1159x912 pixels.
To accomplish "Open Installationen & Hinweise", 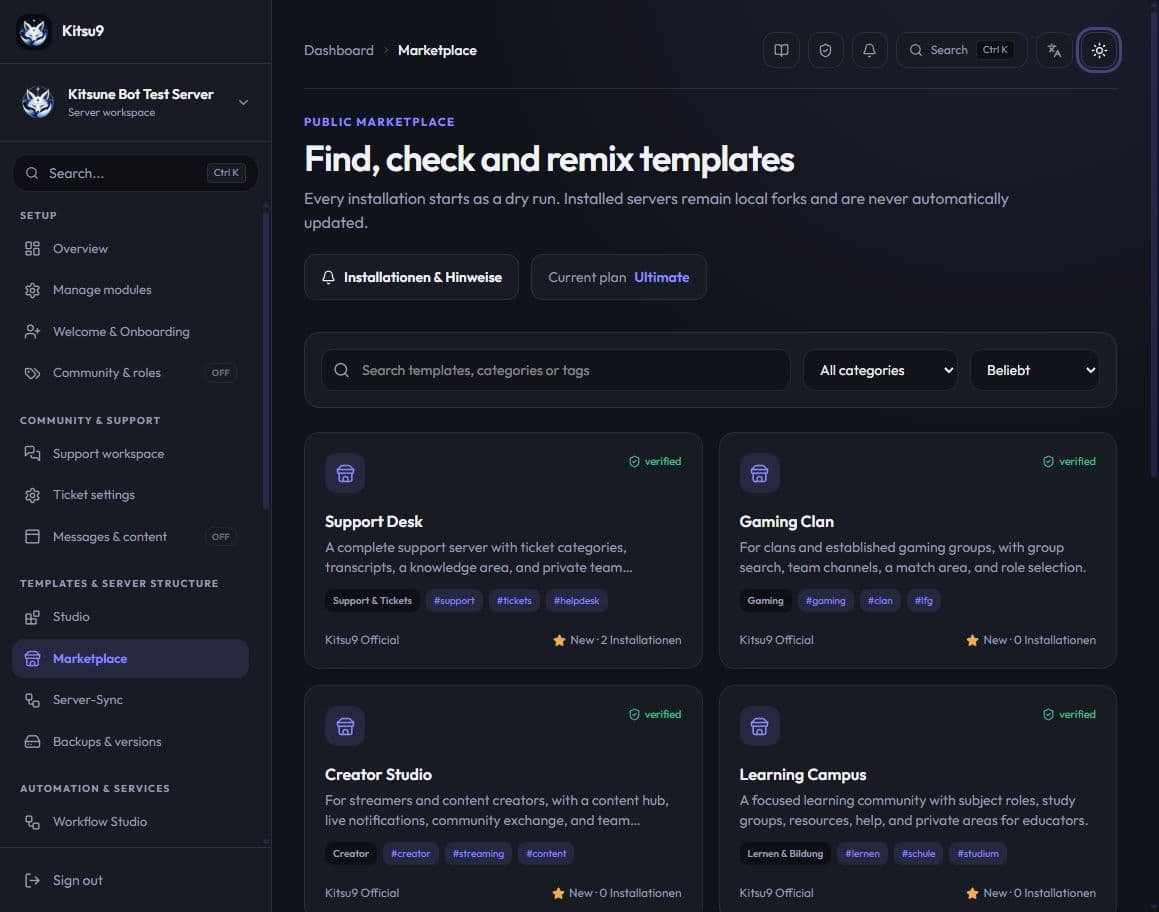I will tap(411, 277).
